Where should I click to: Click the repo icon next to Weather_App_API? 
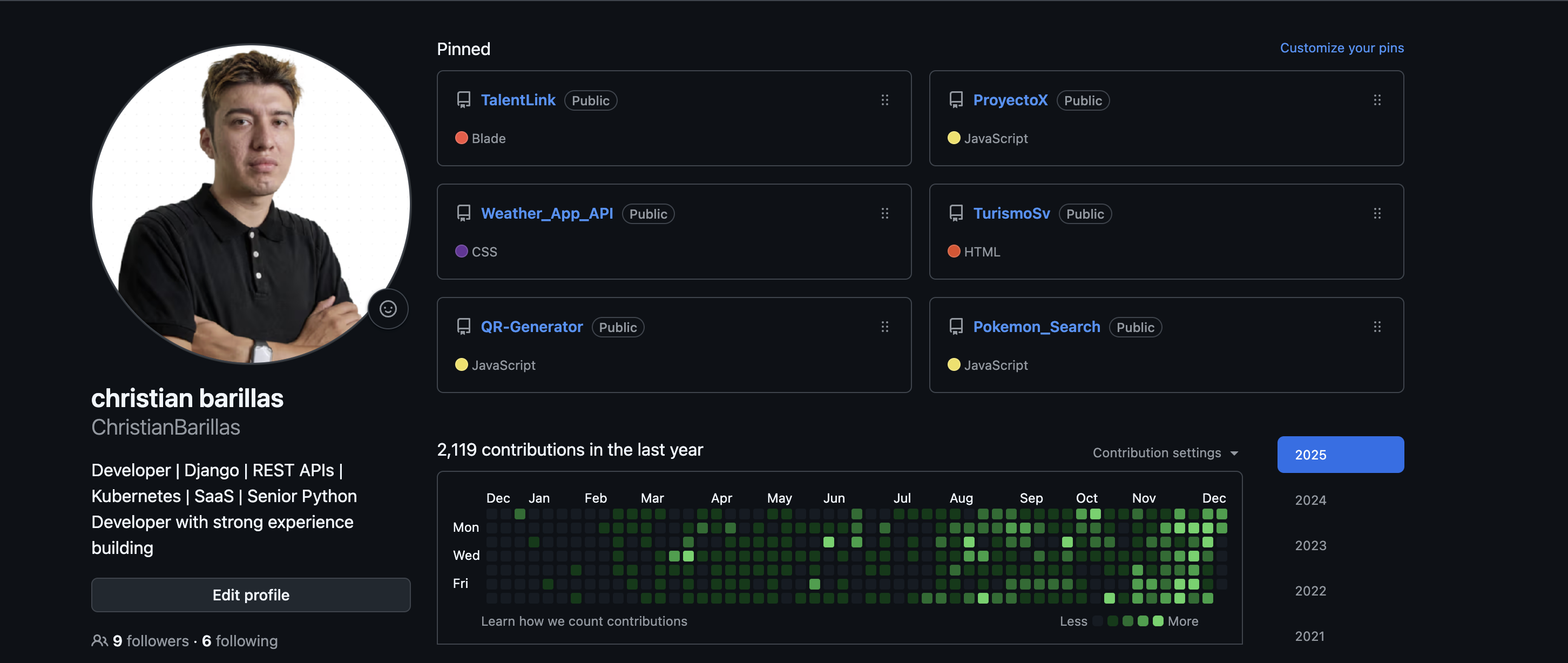[463, 213]
